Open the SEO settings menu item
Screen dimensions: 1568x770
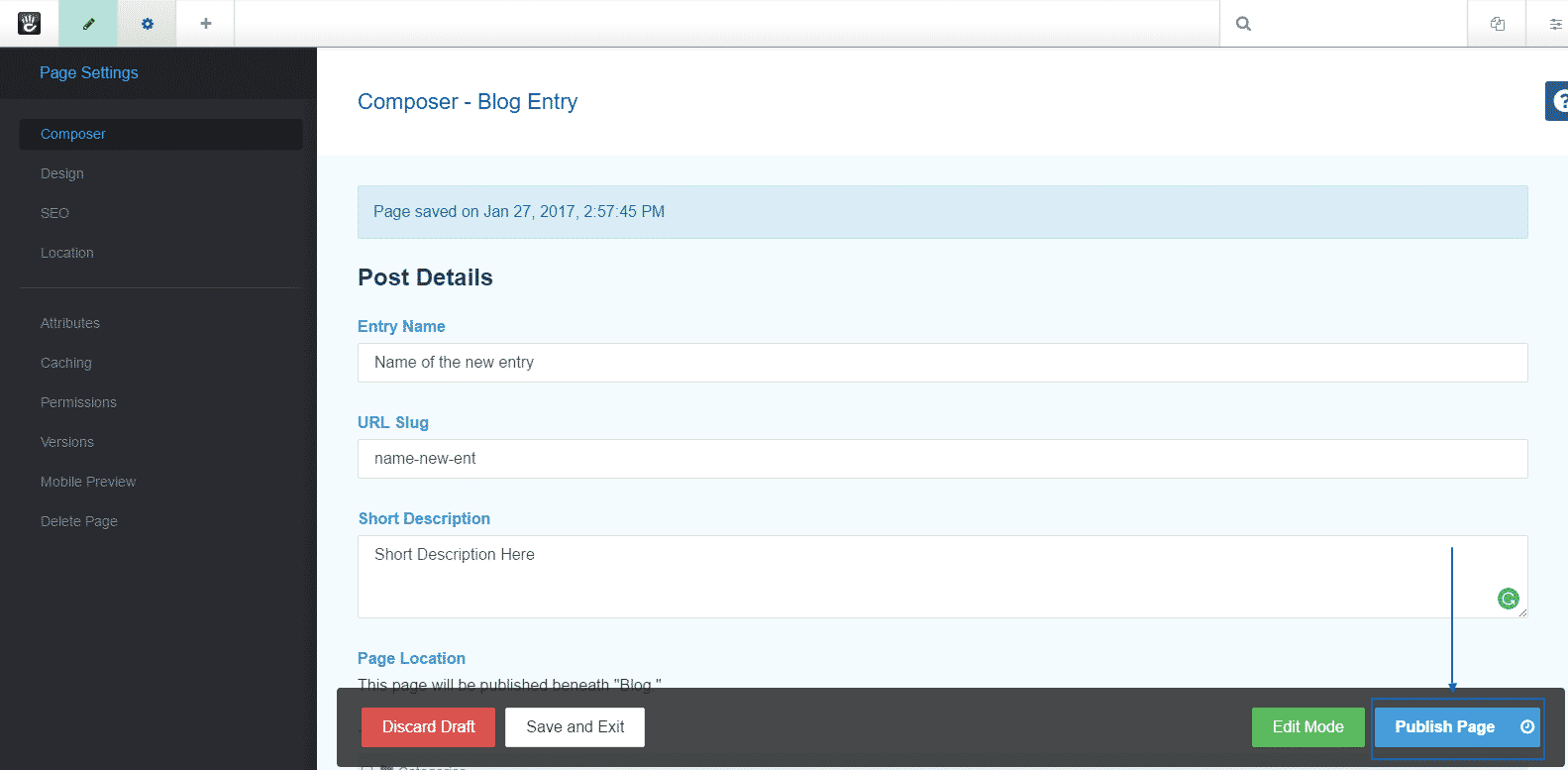click(54, 213)
